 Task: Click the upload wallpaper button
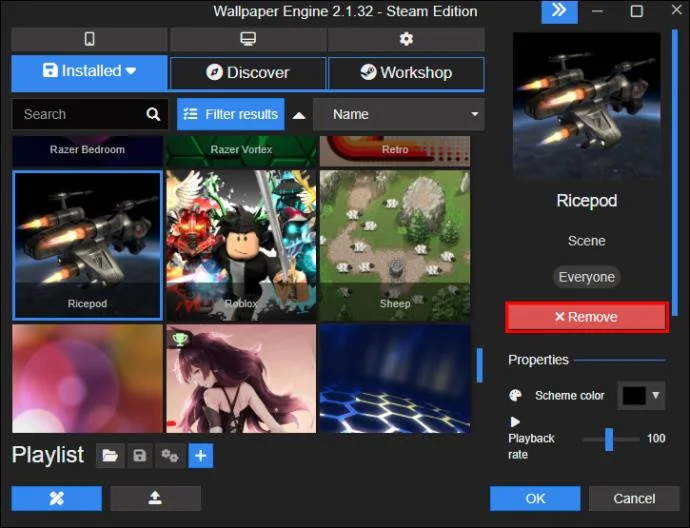point(155,498)
